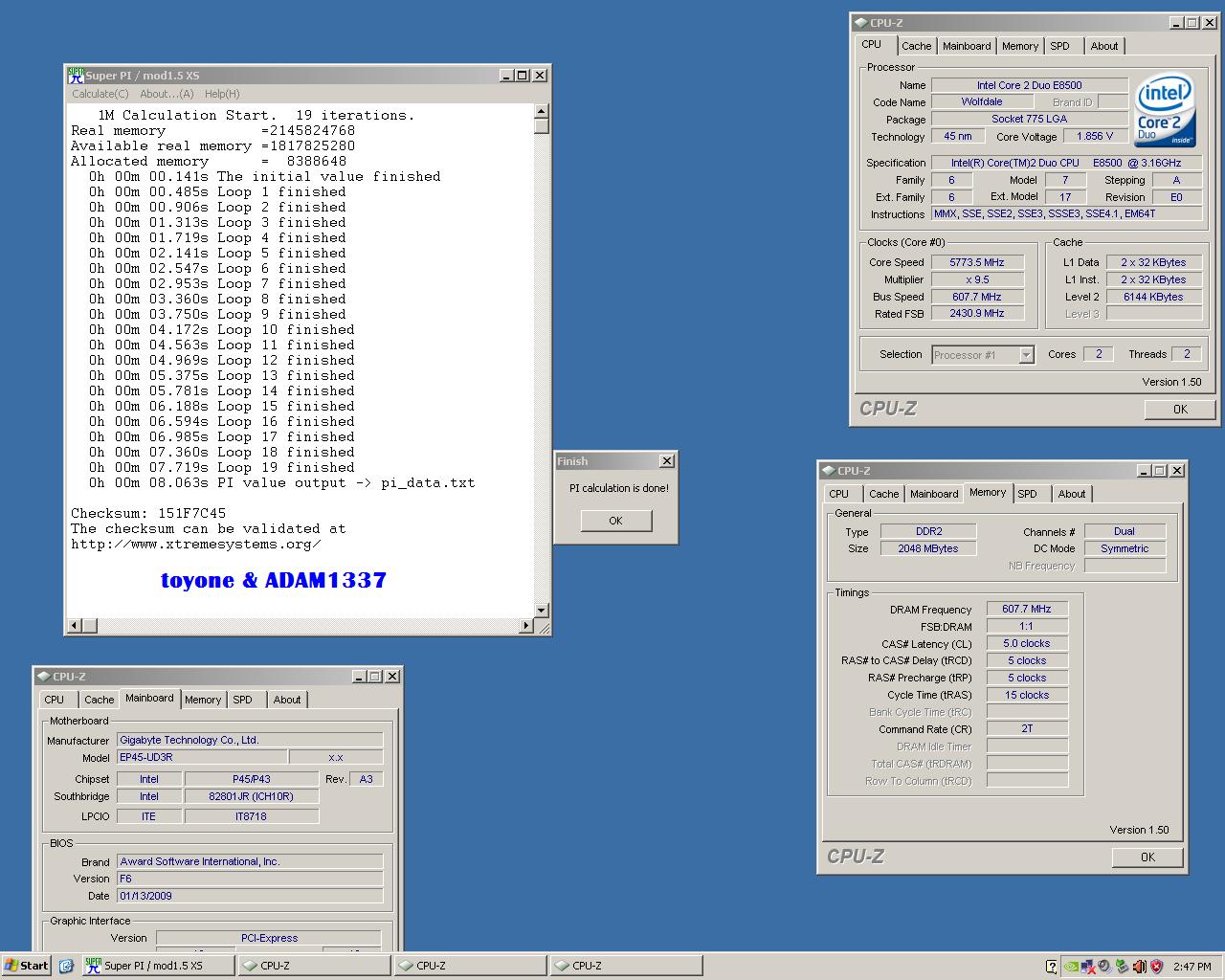This screenshot has width=1225, height=980.
Task: Click the Core Speed value 5773.5 MHz
Action: pos(977,262)
